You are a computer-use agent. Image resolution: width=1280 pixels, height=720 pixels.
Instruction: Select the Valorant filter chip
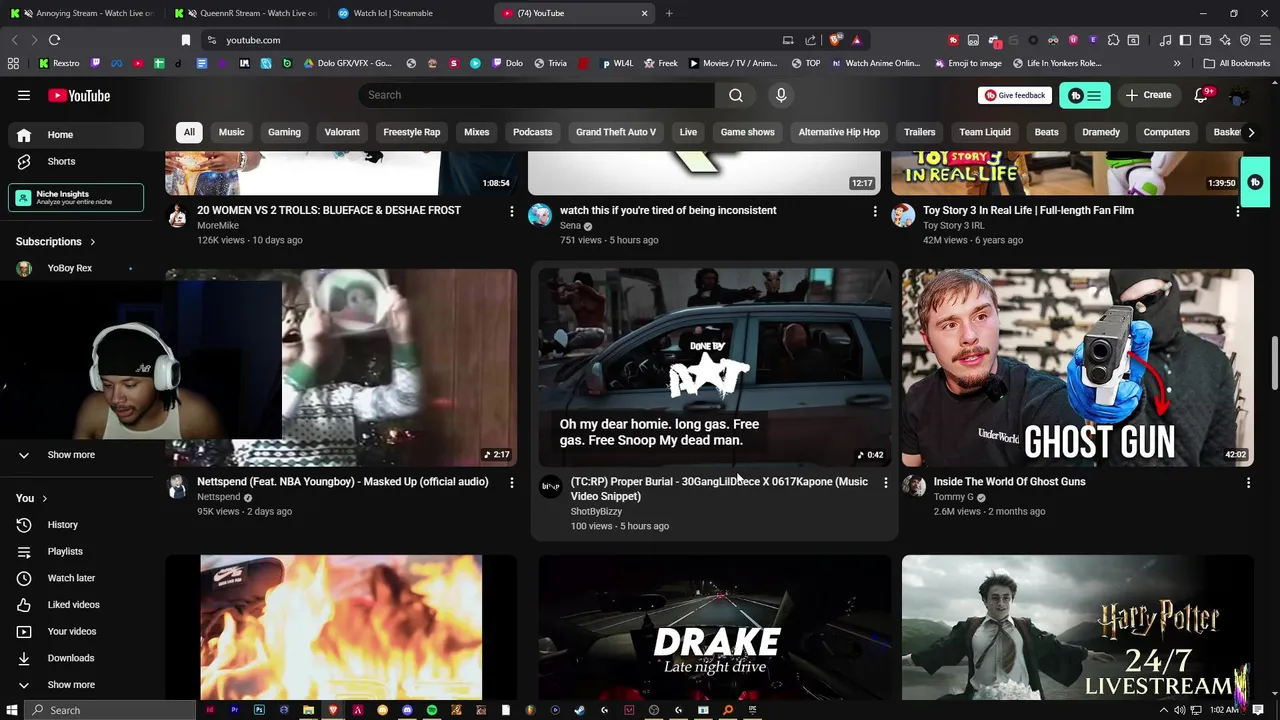342,132
